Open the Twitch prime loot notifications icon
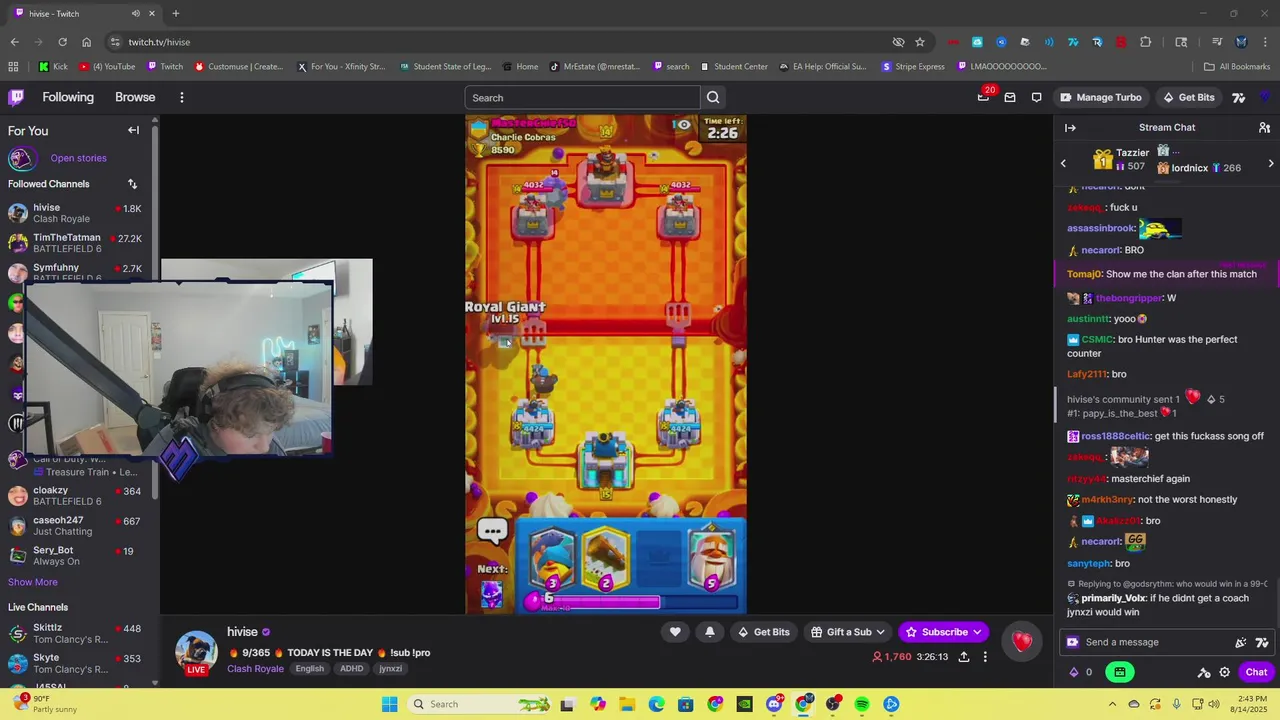The height and width of the screenshot is (720, 1280). point(984,97)
